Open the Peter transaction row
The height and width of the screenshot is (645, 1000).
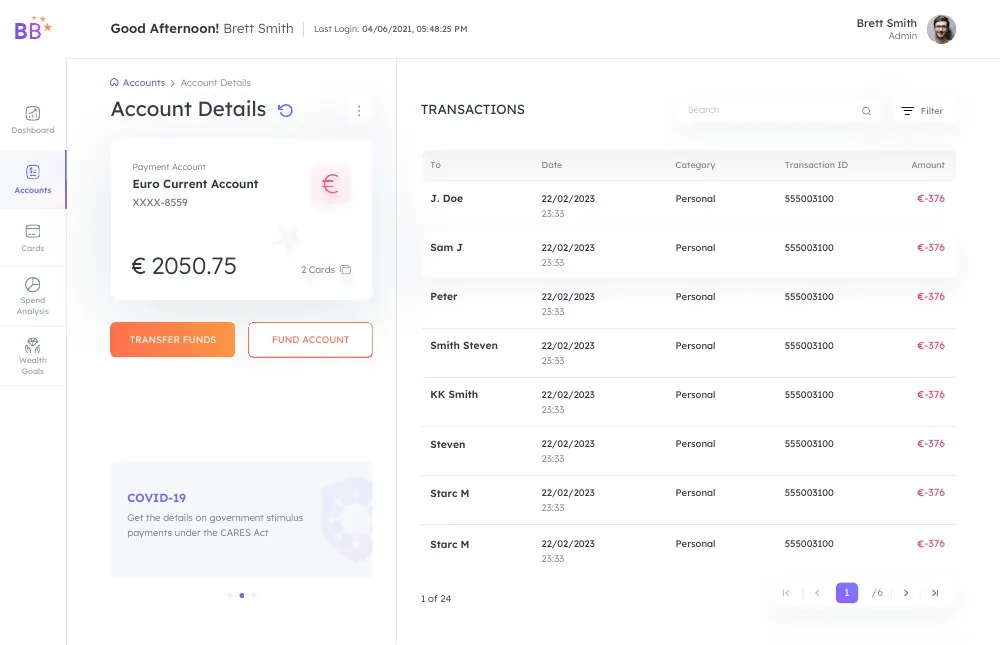tap(689, 303)
